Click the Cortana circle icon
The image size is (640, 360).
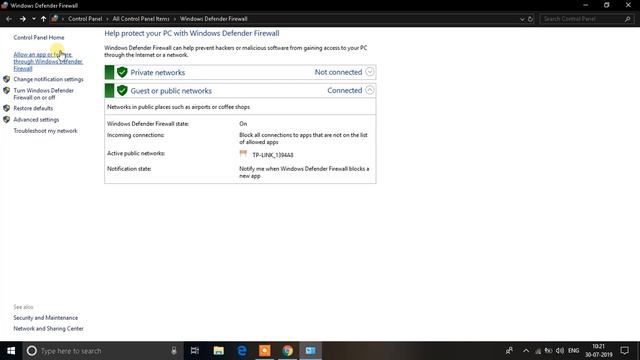point(32,351)
